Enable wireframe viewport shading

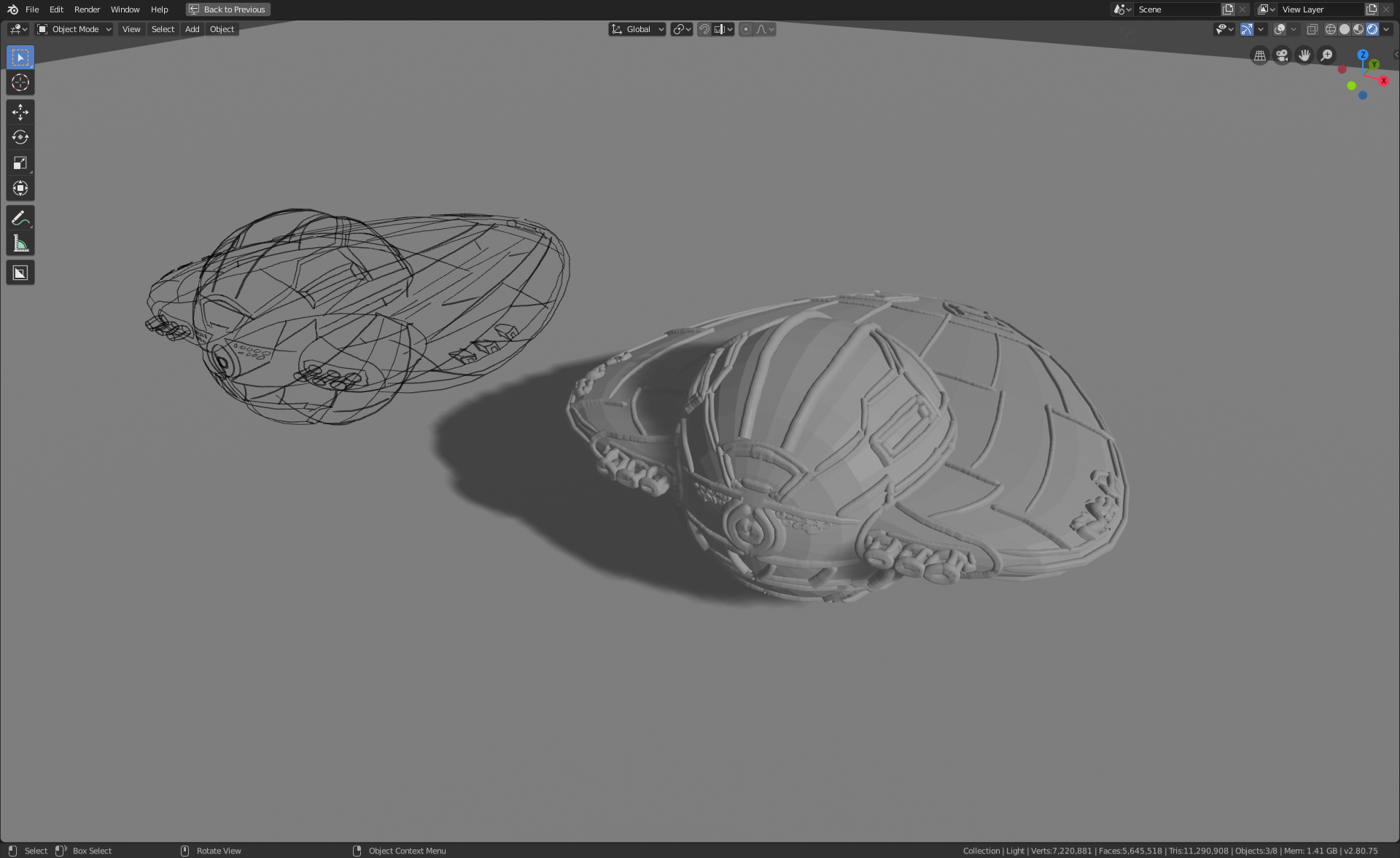[1330, 29]
